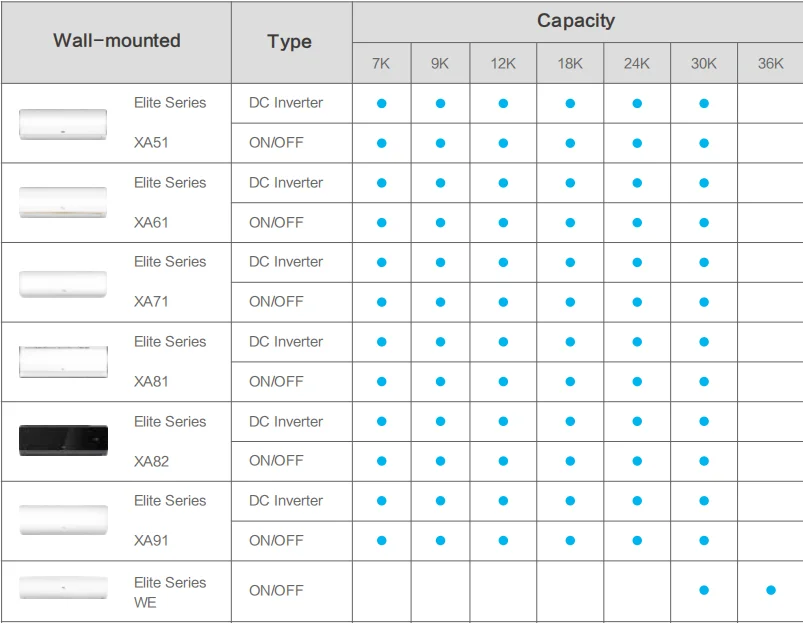Click the Elite Series WE unit image
803x623 pixels.
pyautogui.click(x=63, y=587)
